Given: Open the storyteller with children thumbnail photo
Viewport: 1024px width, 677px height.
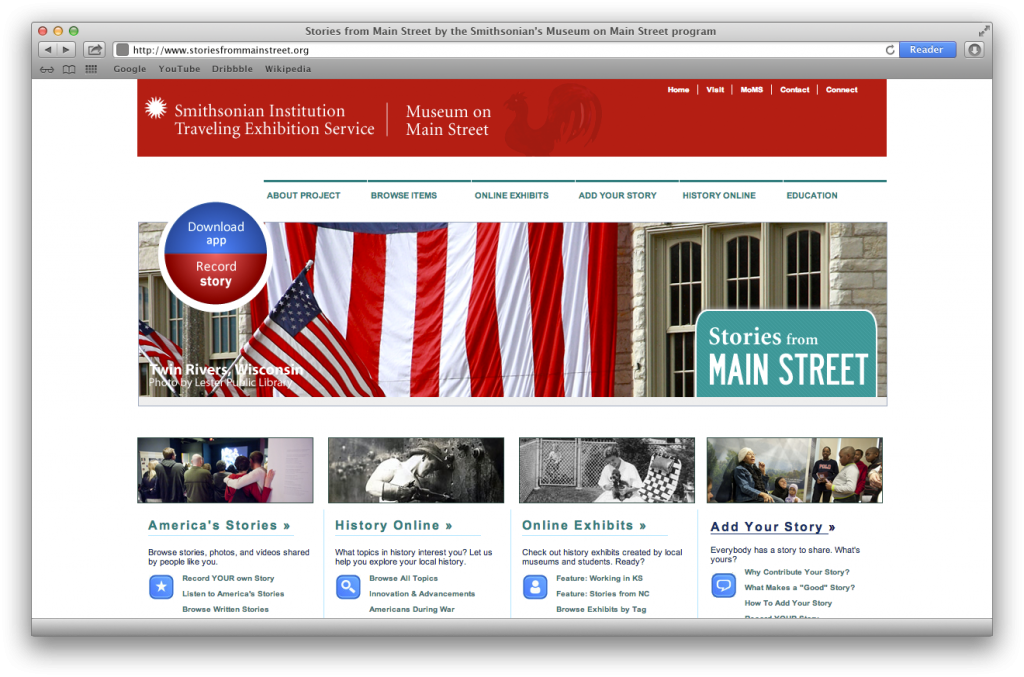Looking at the screenshot, I should [795, 470].
